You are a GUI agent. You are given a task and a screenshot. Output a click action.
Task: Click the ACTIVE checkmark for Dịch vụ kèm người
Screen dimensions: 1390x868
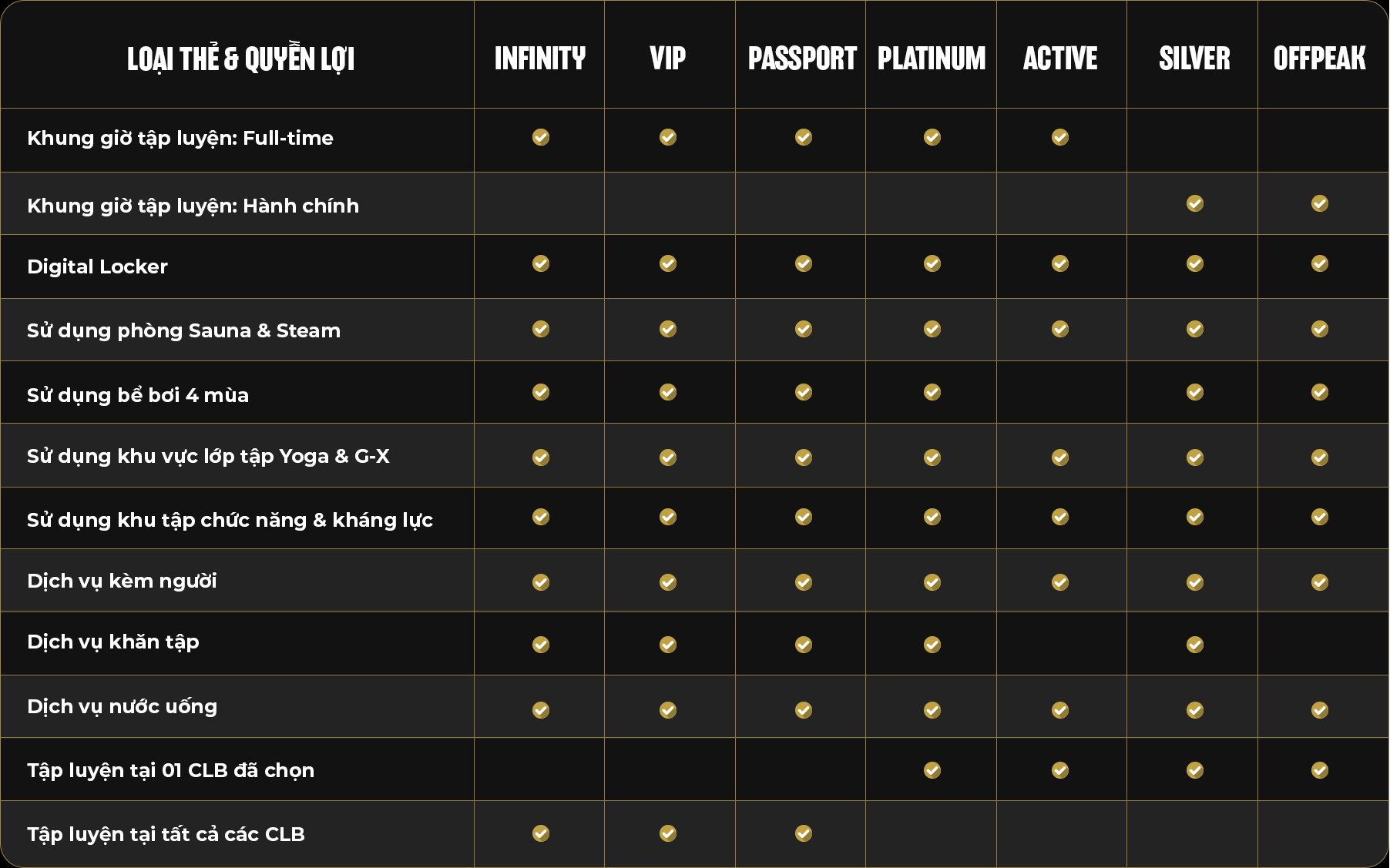(x=1060, y=582)
